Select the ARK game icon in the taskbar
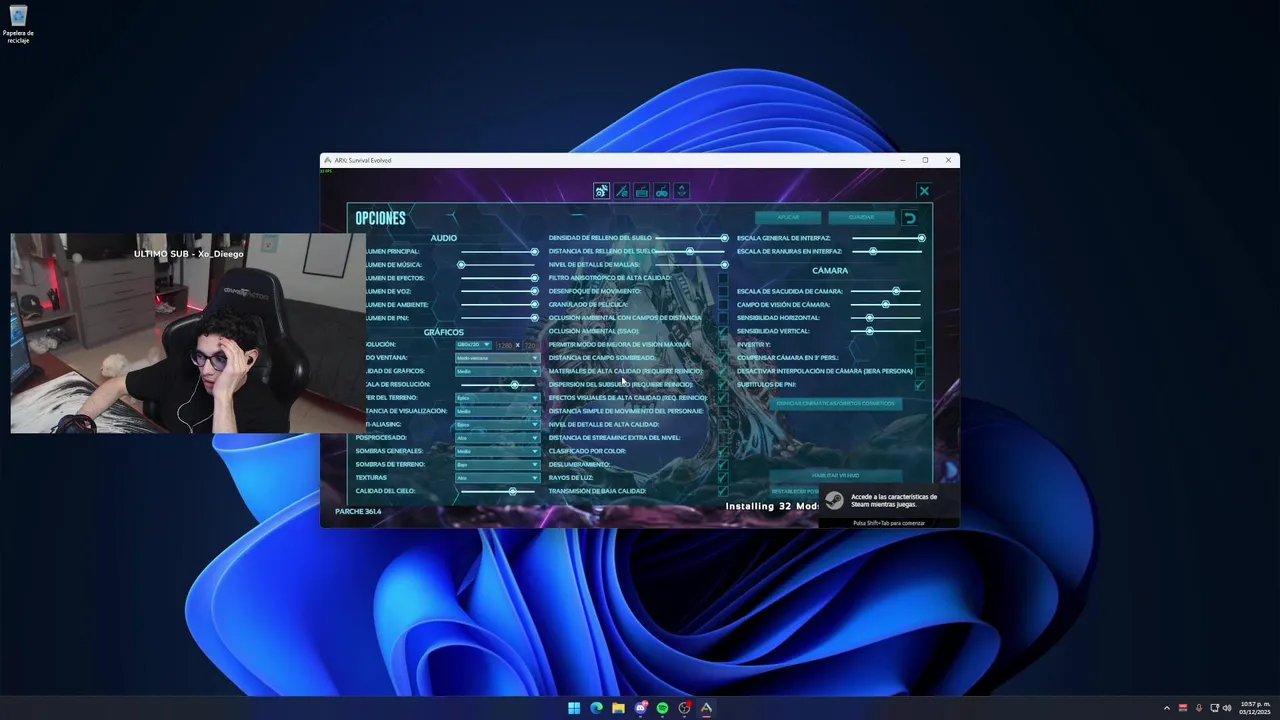The width and height of the screenshot is (1280, 720). tap(706, 708)
